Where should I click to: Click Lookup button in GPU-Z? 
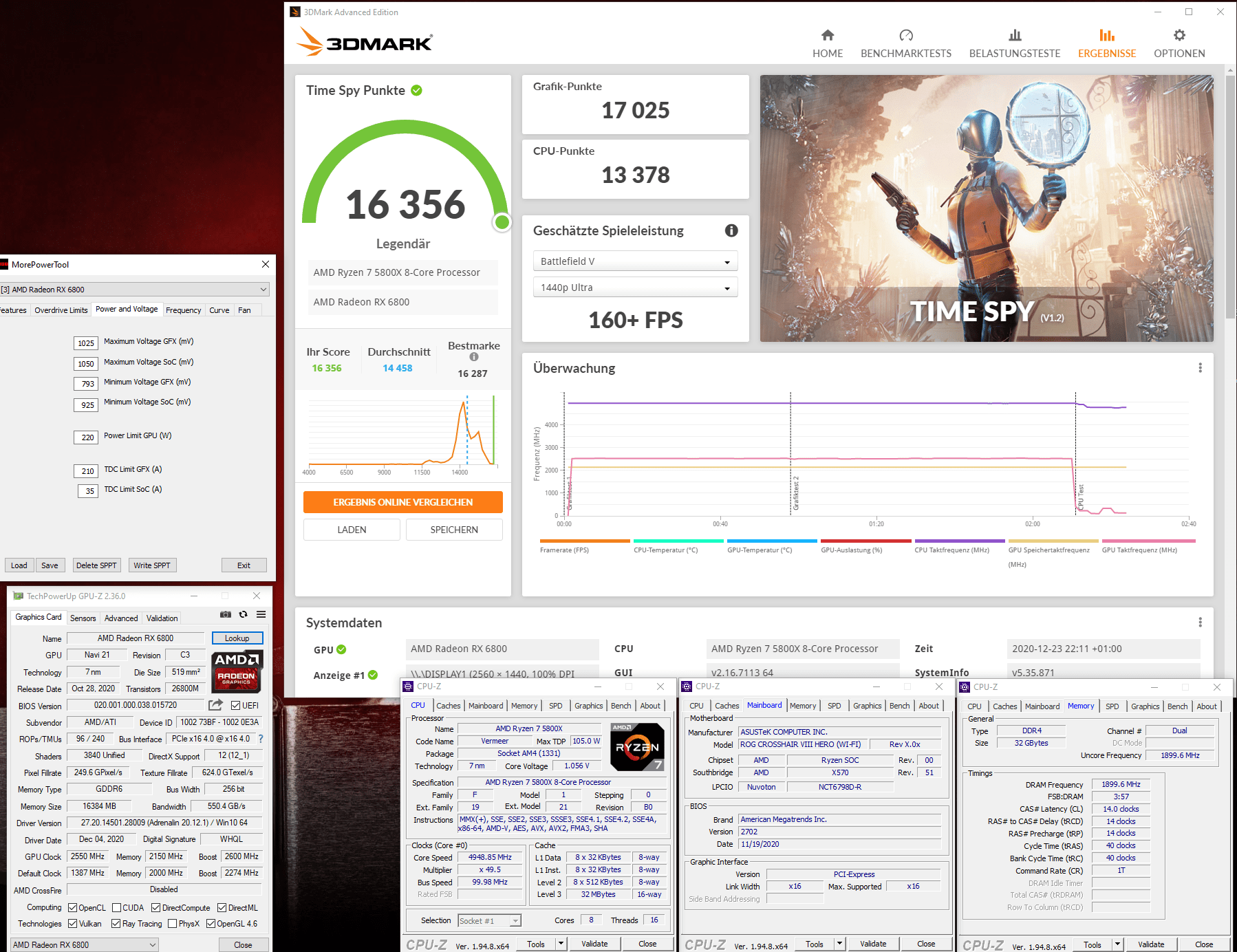coord(237,638)
